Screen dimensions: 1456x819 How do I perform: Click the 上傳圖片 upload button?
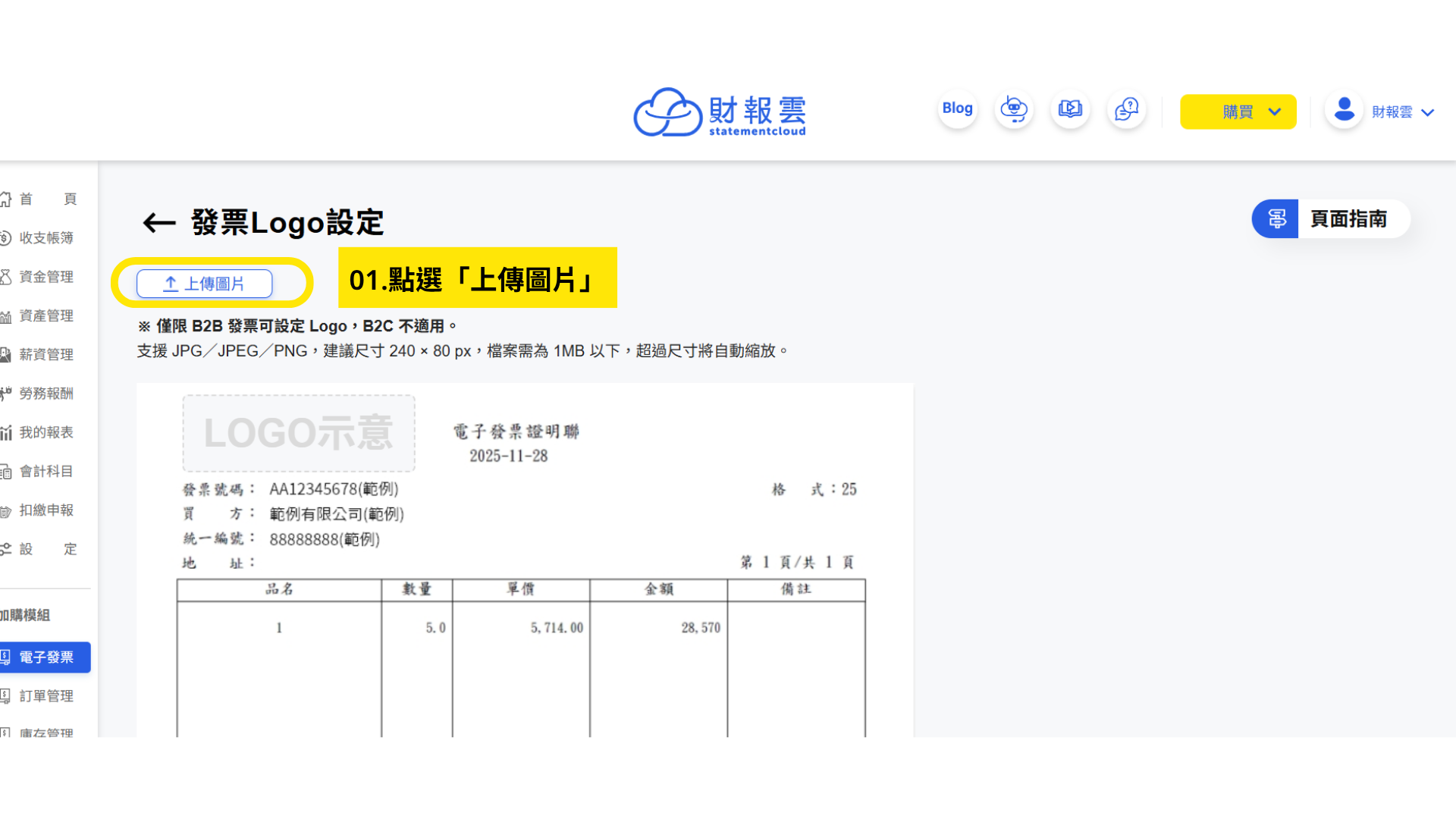(204, 284)
